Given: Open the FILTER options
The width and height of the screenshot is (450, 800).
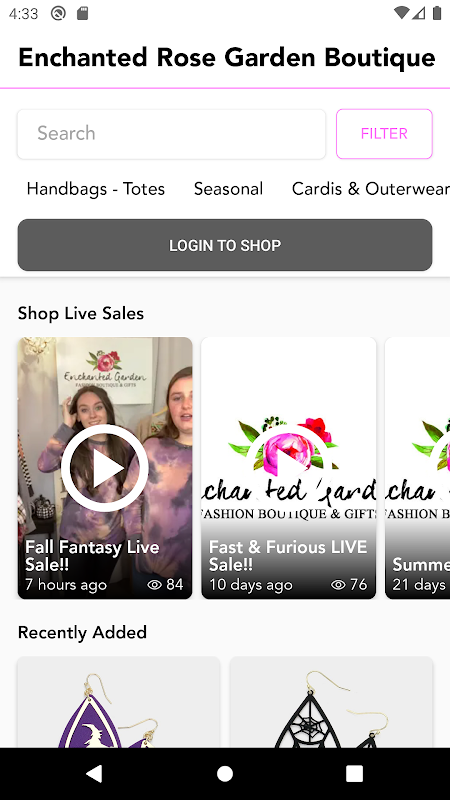Looking at the screenshot, I should pos(384,134).
